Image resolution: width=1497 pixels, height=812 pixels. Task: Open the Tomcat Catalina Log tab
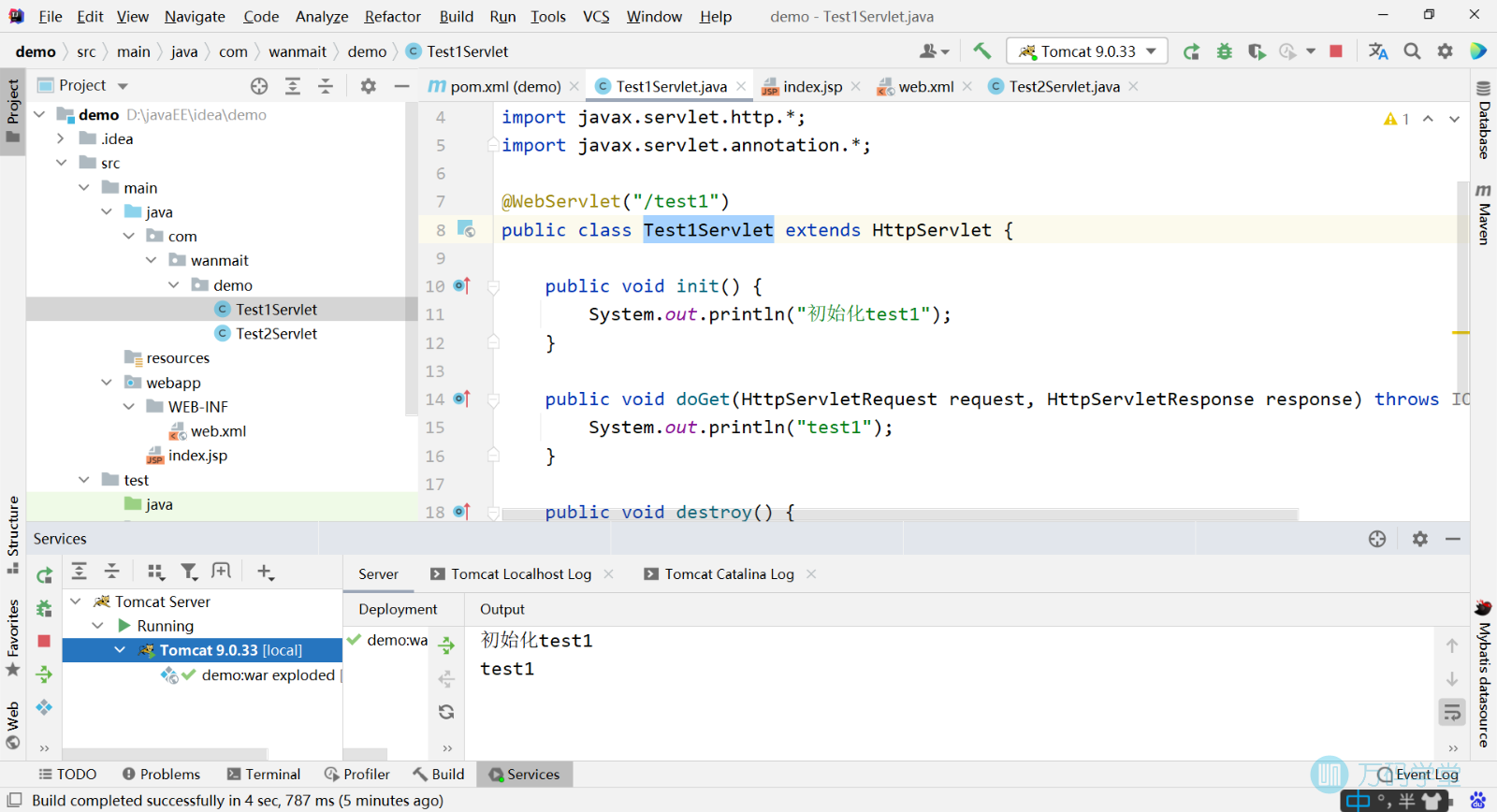(729, 573)
